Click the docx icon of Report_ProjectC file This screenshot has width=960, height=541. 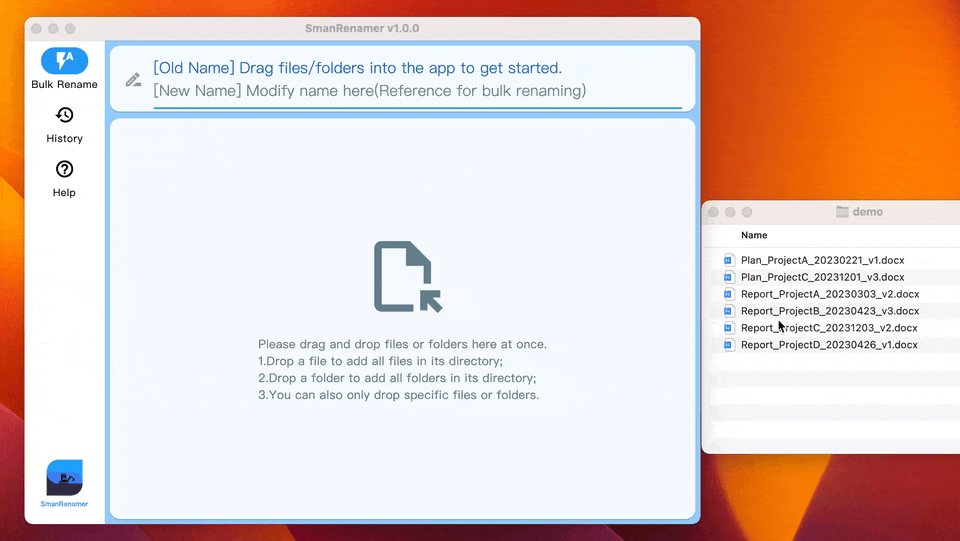click(728, 328)
